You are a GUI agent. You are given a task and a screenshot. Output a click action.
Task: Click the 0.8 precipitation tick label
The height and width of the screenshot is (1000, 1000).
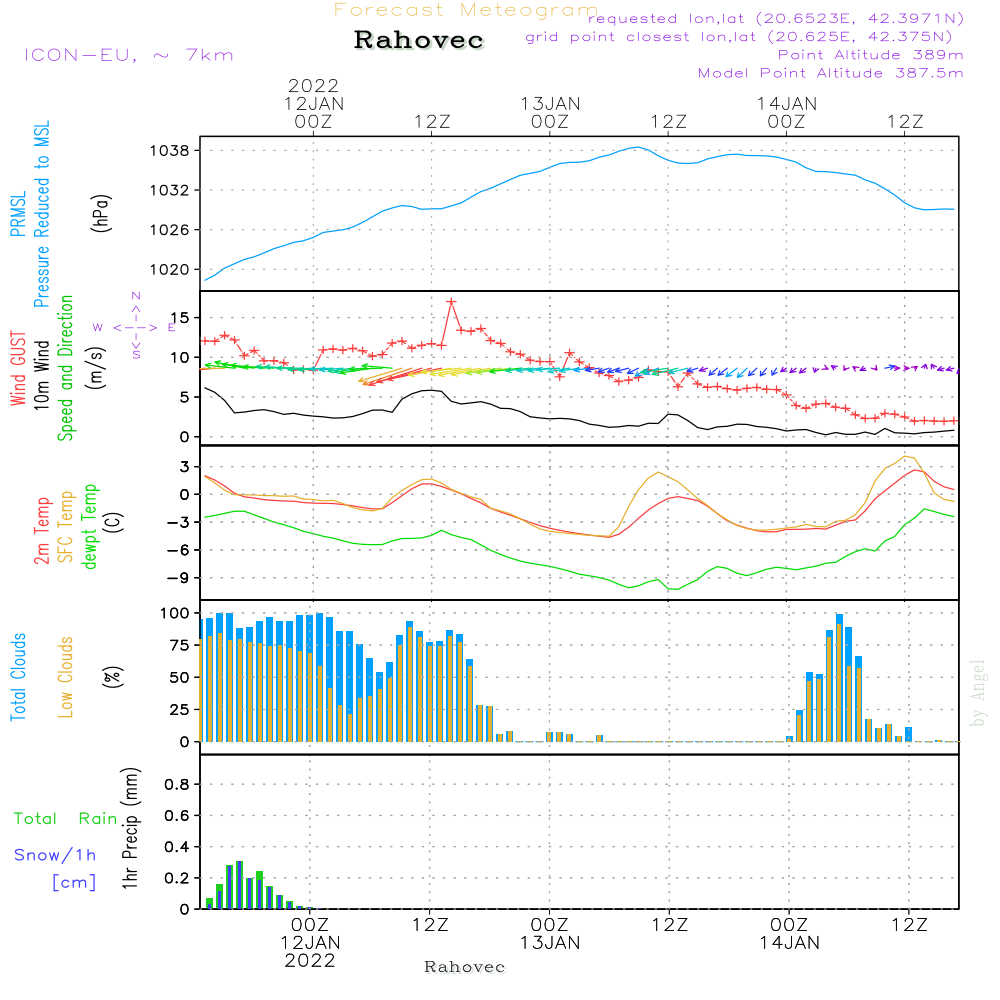[177, 784]
